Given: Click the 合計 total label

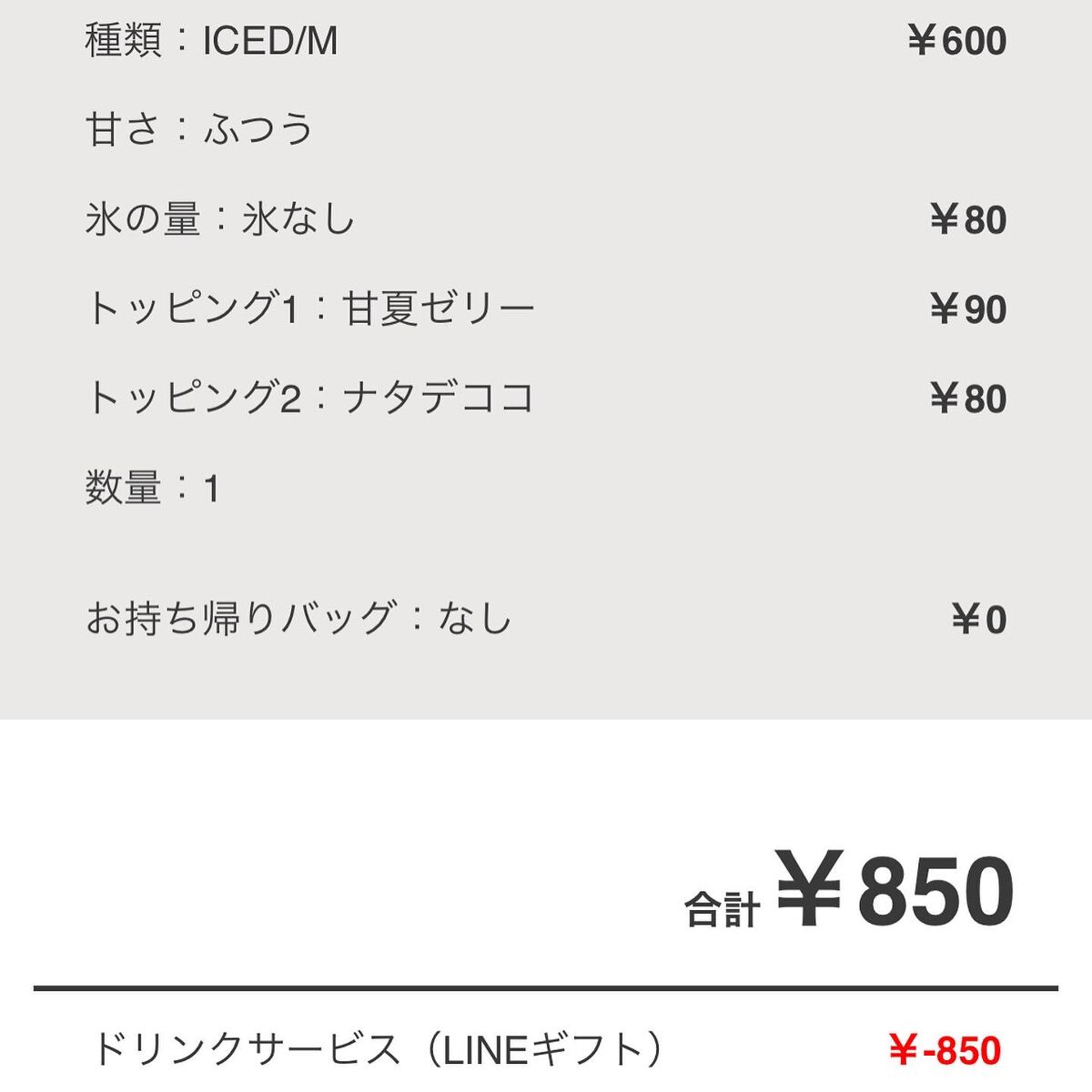Looking at the screenshot, I should click(723, 909).
